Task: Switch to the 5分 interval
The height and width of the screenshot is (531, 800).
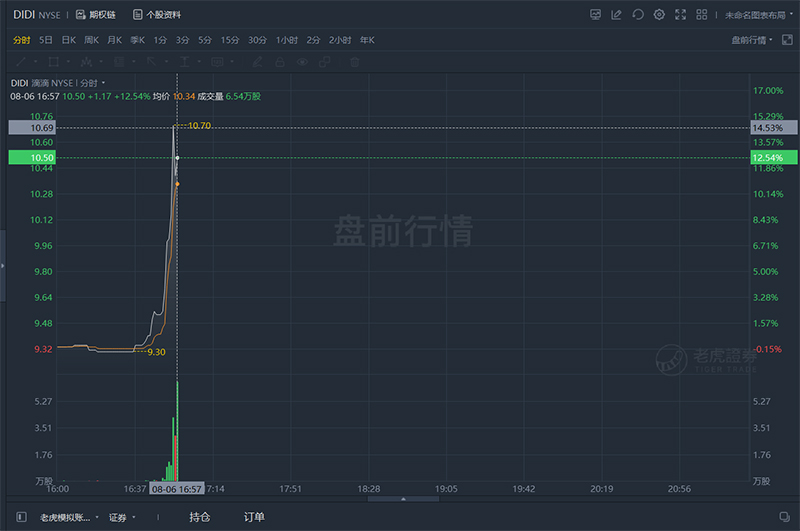Action: 205,40
